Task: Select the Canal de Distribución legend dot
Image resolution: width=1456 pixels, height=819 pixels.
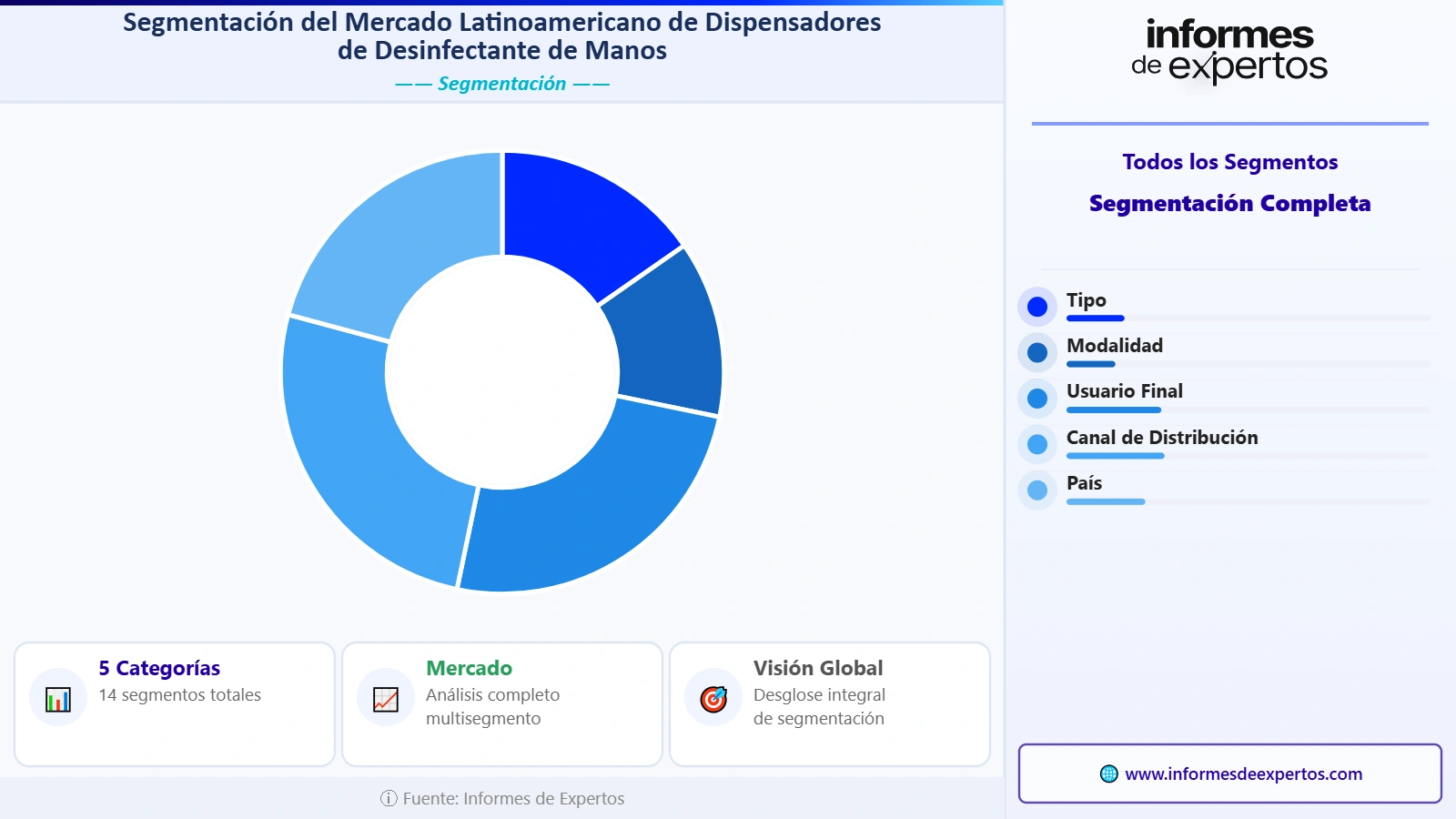Action: click(1036, 444)
